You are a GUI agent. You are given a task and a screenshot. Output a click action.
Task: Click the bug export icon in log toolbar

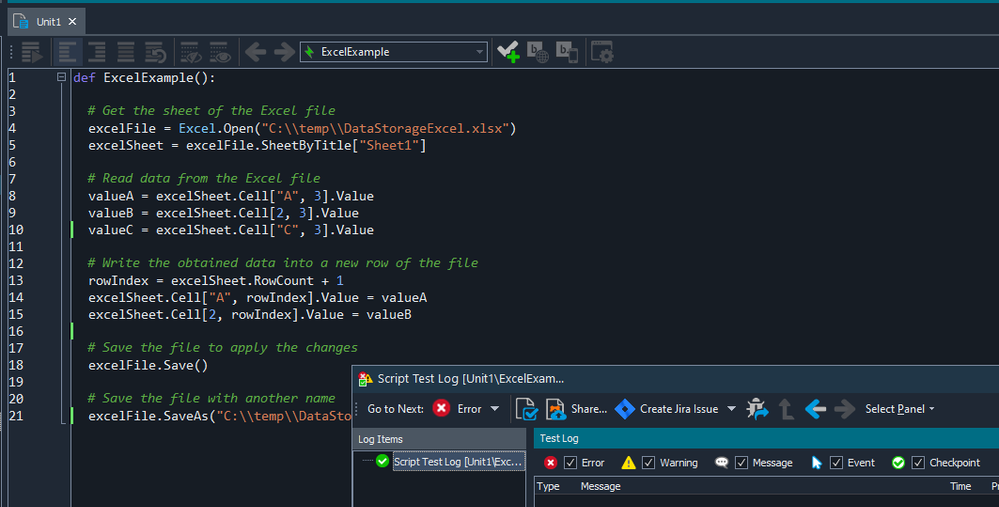[757, 408]
